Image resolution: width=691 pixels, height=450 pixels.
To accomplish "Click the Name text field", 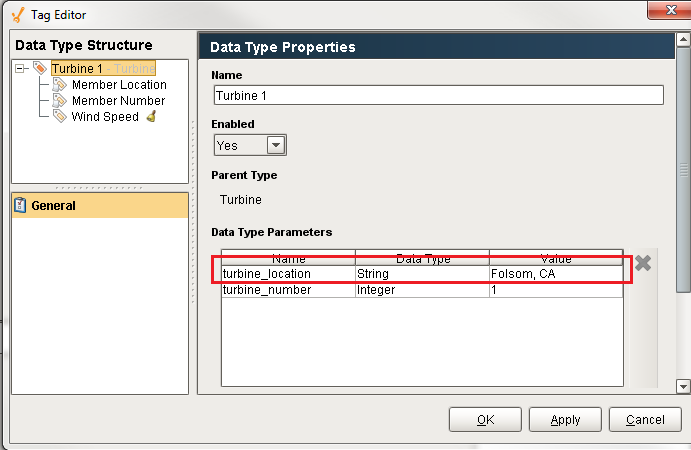I will pos(438,95).
